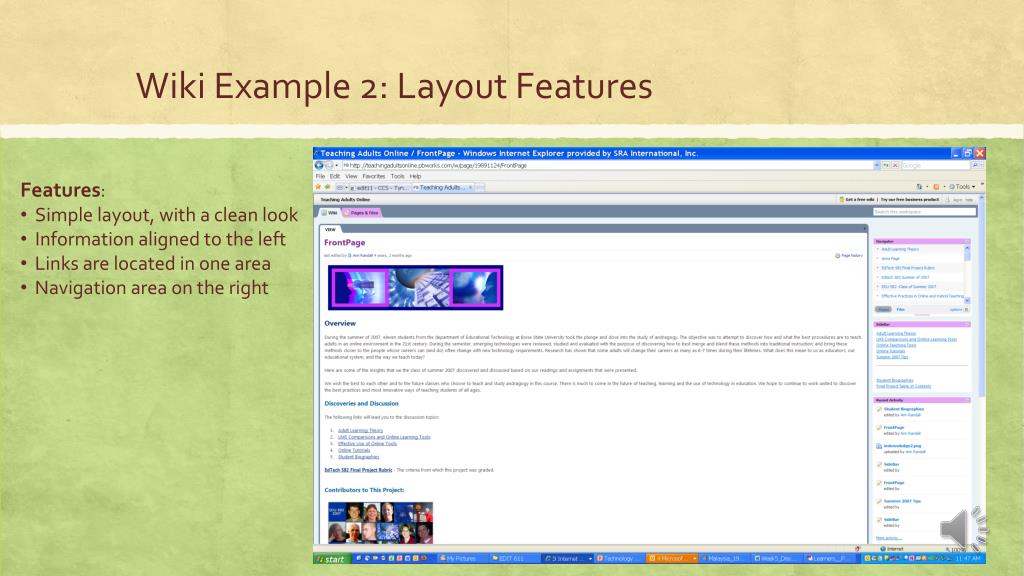1024x576 pixels.
Task: Open the Tools dropdown in the command bar
Action: (961, 187)
